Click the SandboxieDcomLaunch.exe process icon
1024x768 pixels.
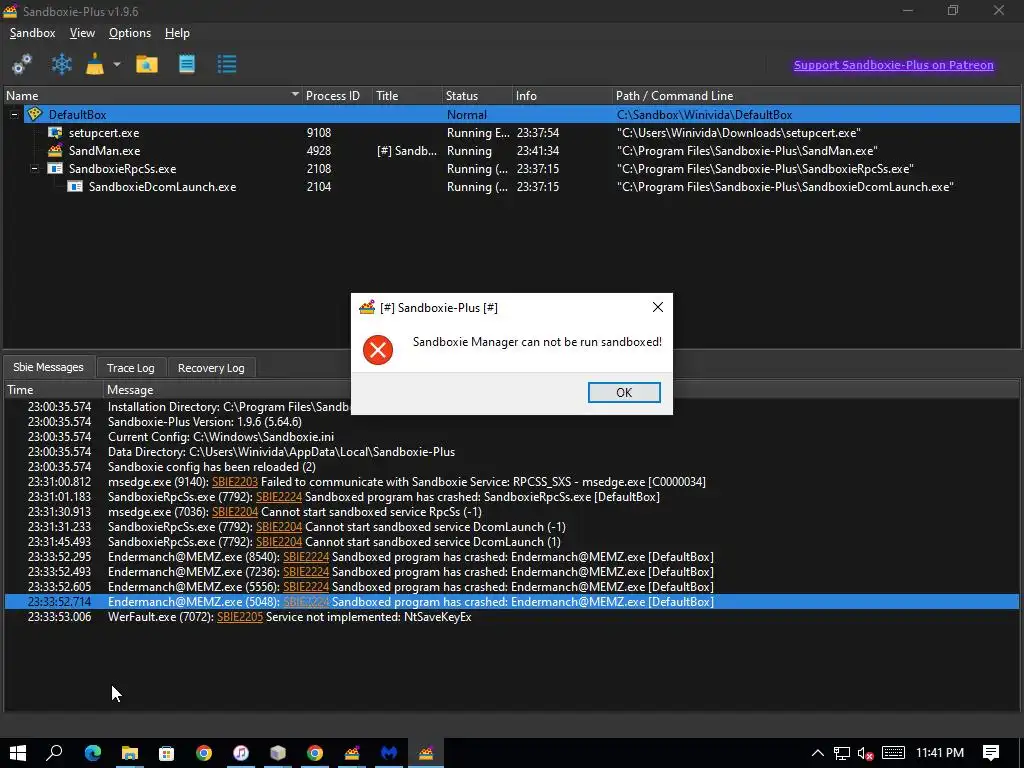pyautogui.click(x=75, y=187)
